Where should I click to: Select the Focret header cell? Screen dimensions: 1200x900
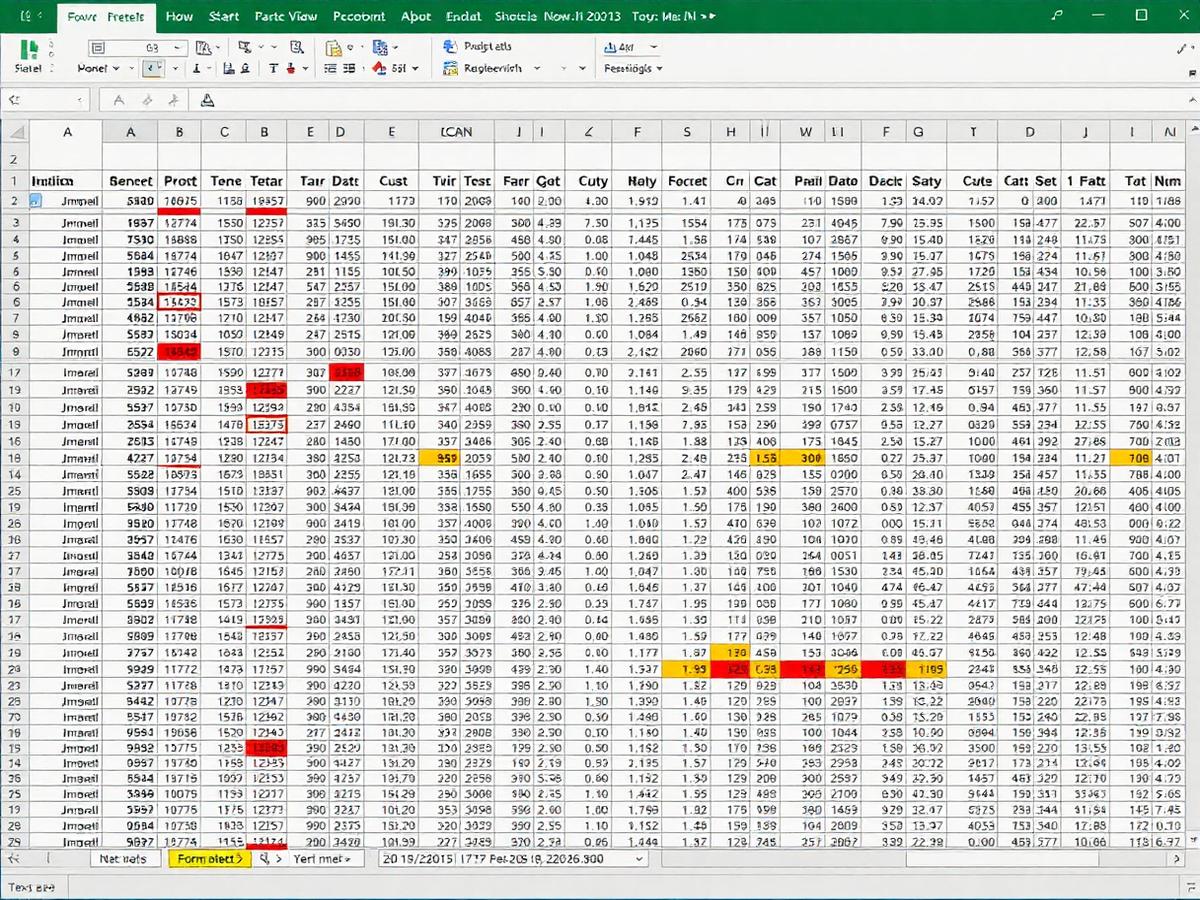(x=687, y=181)
